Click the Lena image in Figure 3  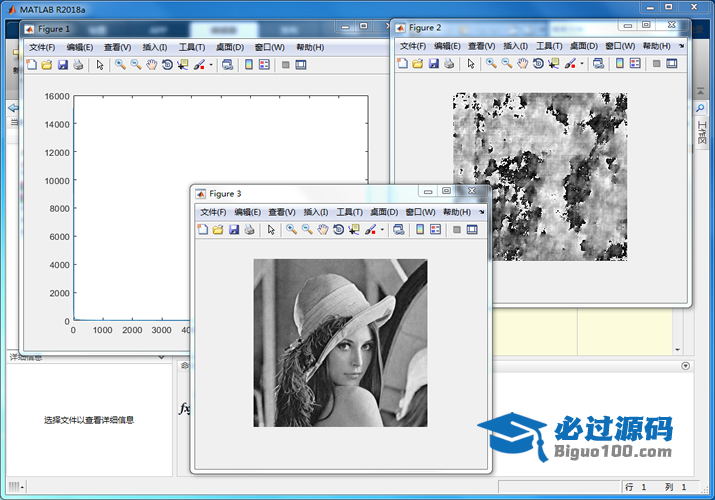[340, 343]
